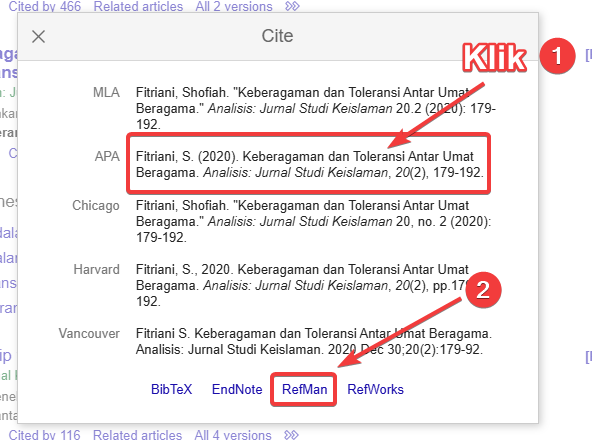
Task: Click the Chicago style label
Action: [96, 205]
